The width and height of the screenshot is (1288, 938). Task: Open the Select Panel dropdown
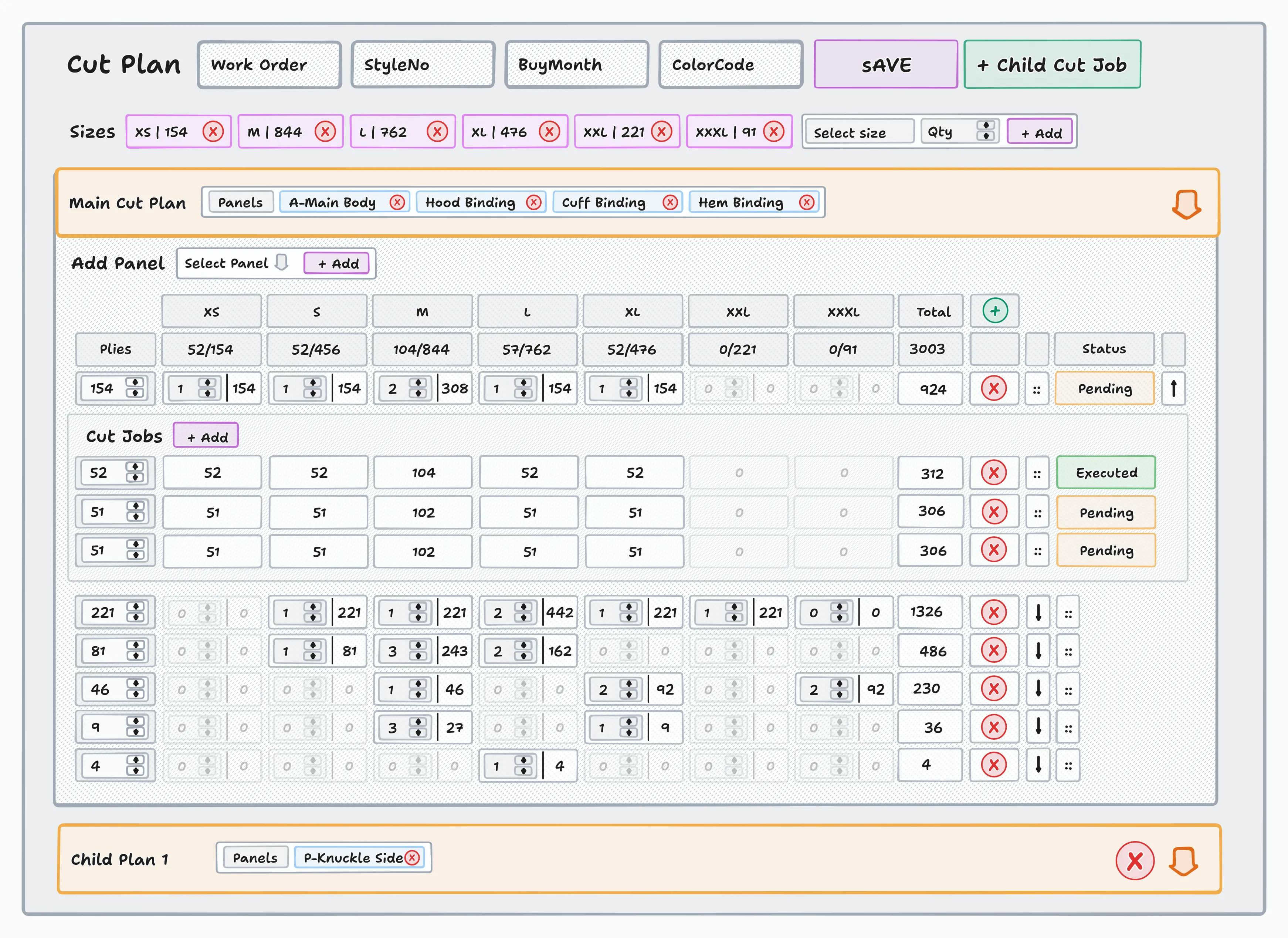click(x=237, y=263)
